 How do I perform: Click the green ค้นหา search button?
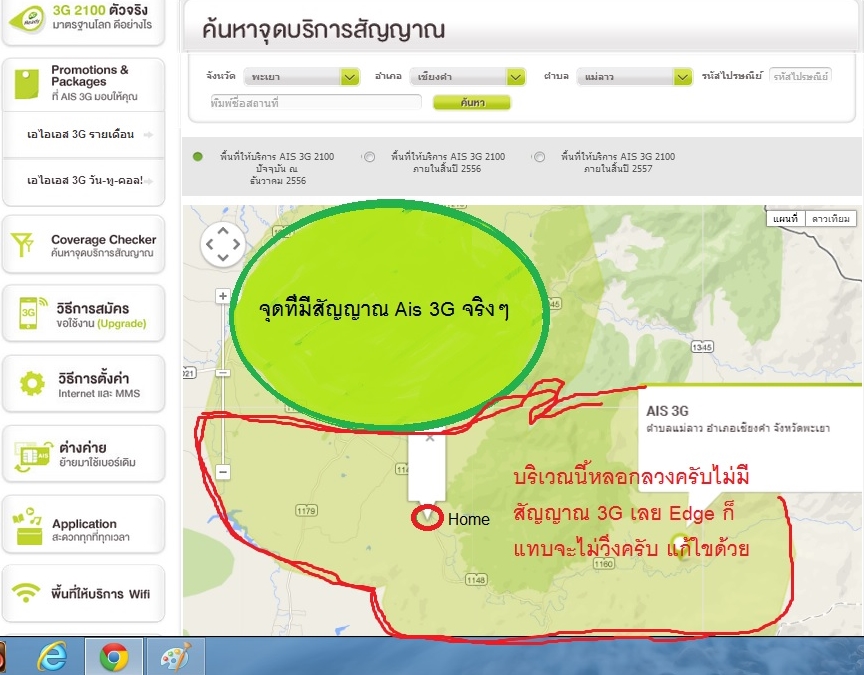point(472,102)
